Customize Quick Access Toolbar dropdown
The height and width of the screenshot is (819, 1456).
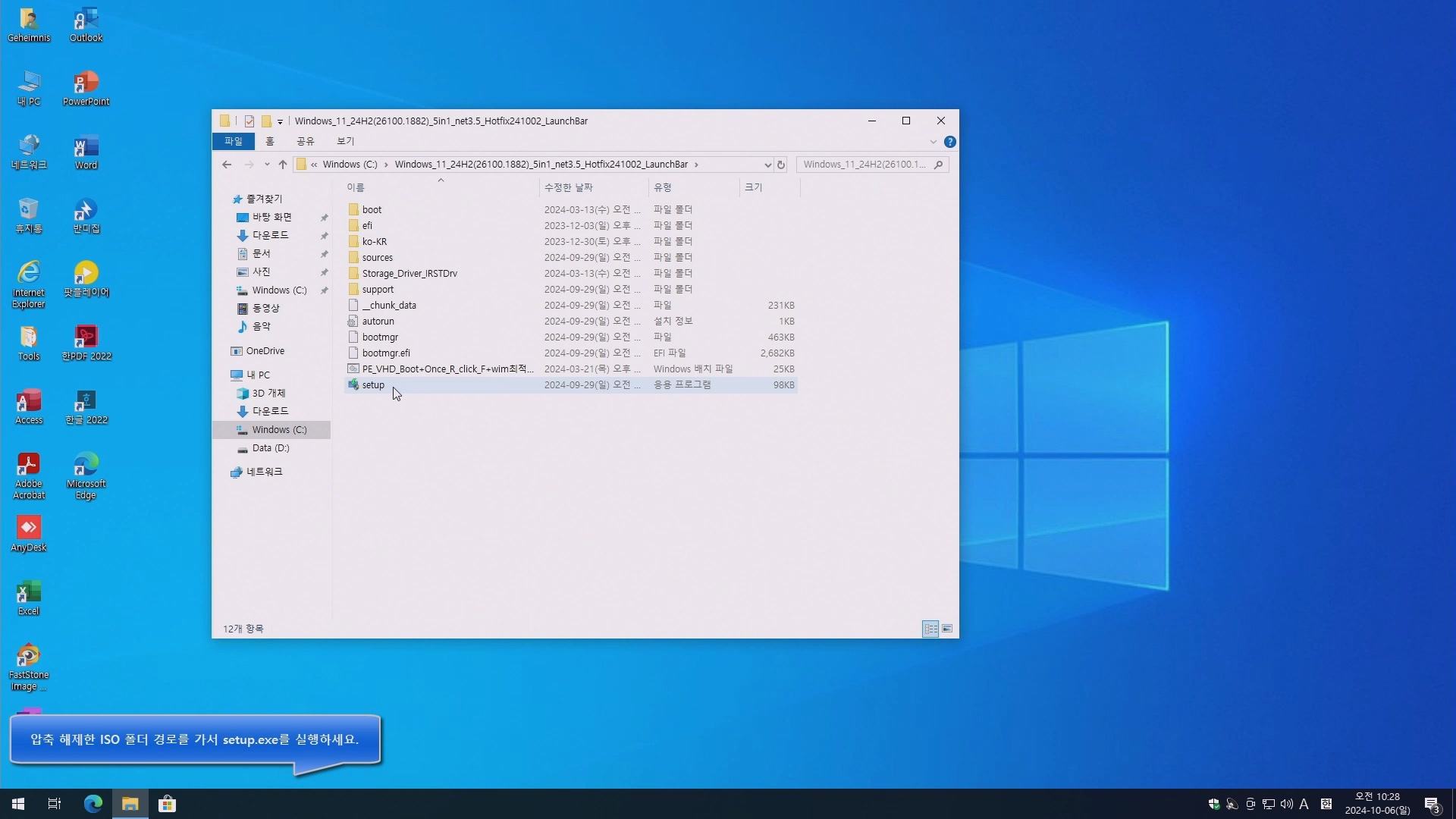tap(280, 121)
